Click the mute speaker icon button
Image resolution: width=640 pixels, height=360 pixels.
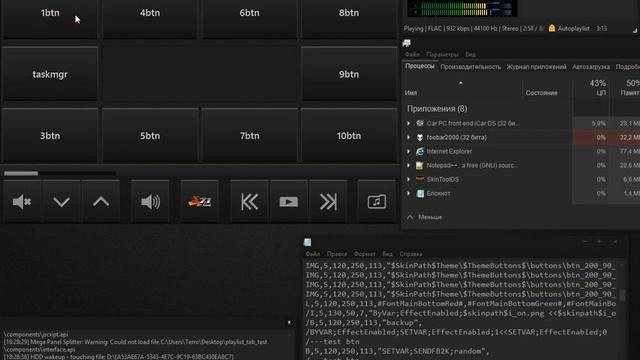click(22, 202)
